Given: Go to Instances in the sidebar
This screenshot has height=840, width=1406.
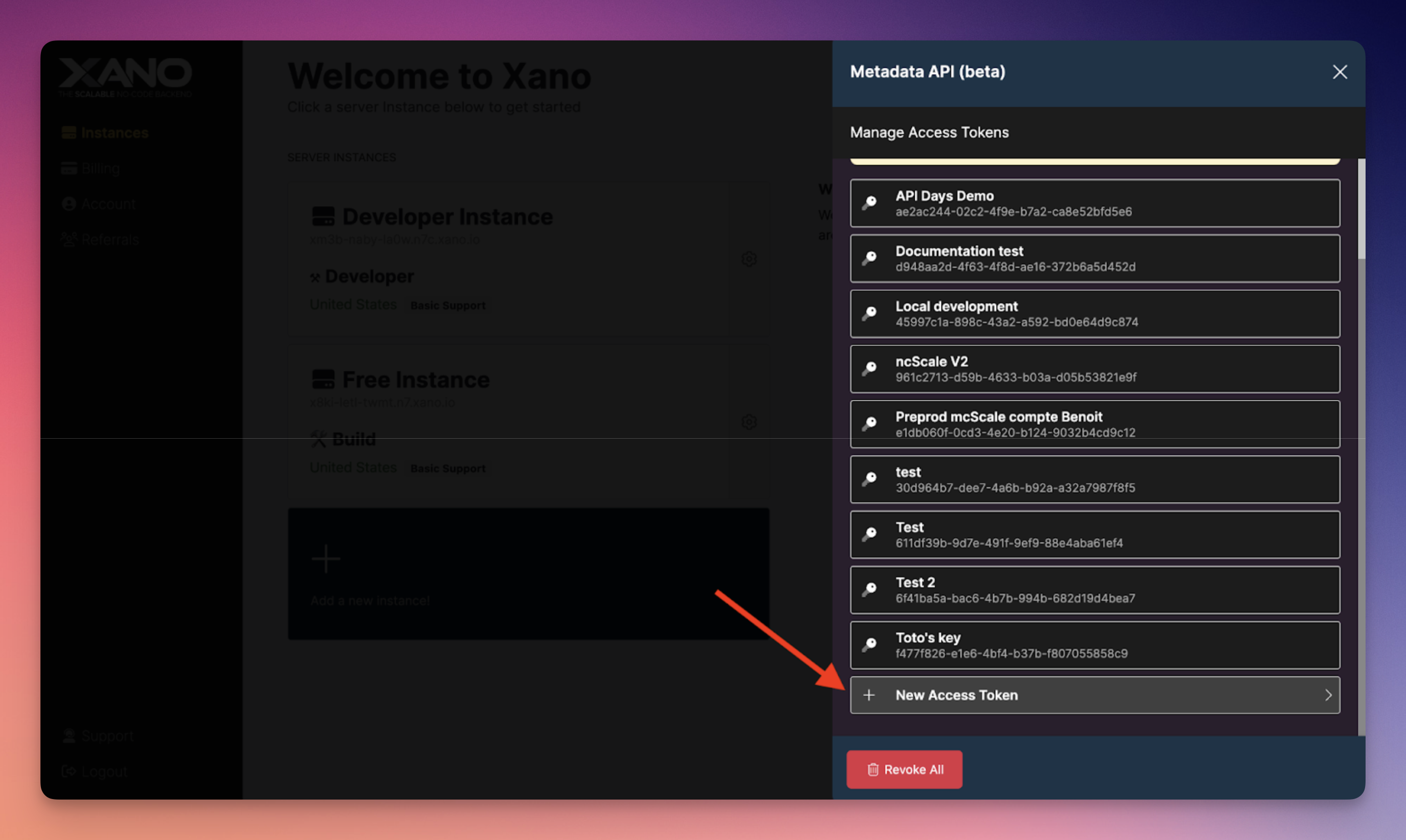Looking at the screenshot, I should coord(114,133).
